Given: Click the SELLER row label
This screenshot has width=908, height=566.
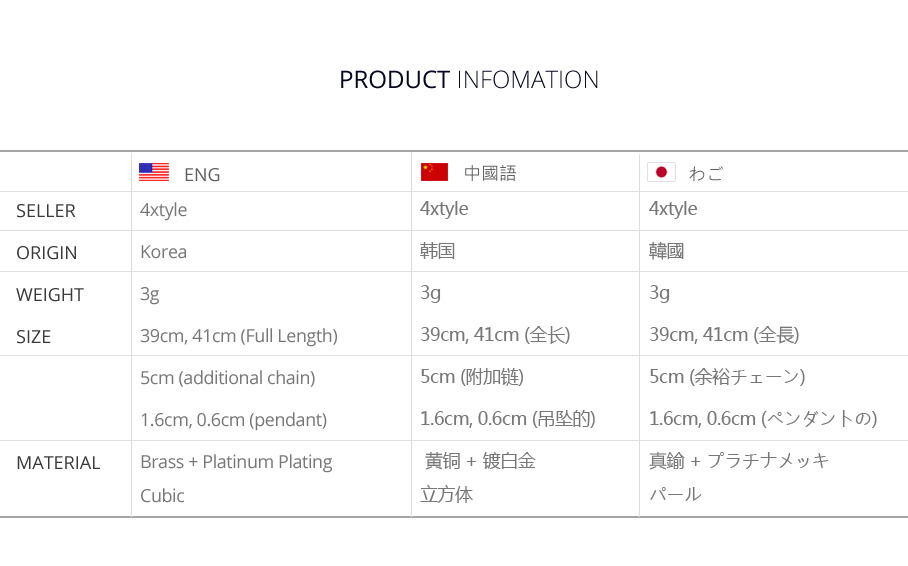Looking at the screenshot, I should (46, 211).
